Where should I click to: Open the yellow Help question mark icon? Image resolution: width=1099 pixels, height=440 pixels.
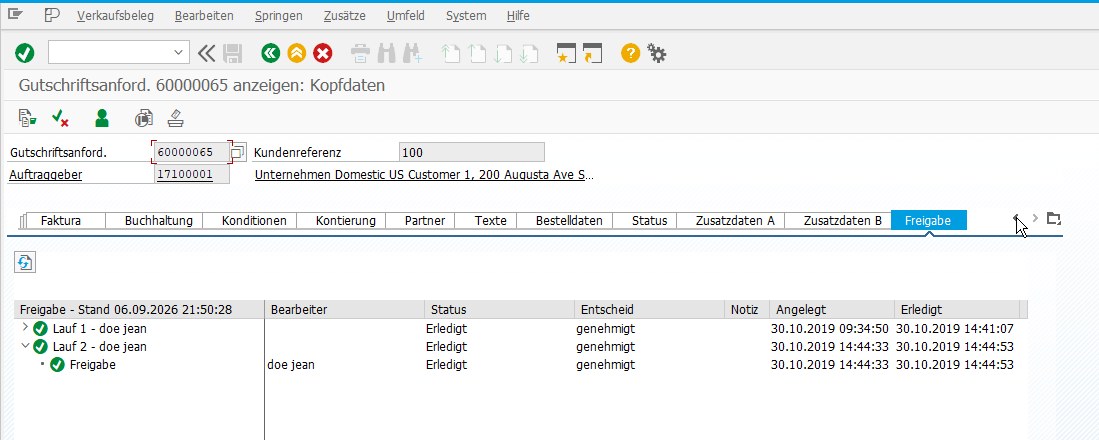(x=631, y=53)
